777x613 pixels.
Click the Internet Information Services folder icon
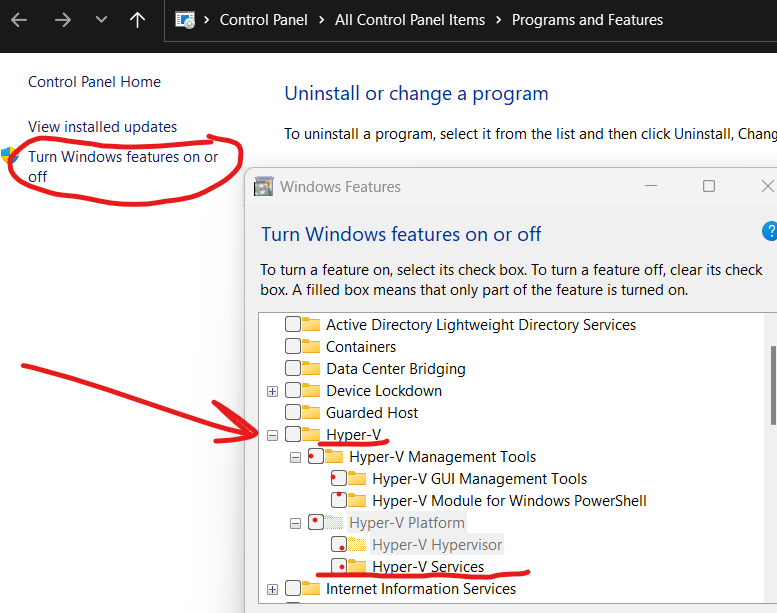[311, 588]
